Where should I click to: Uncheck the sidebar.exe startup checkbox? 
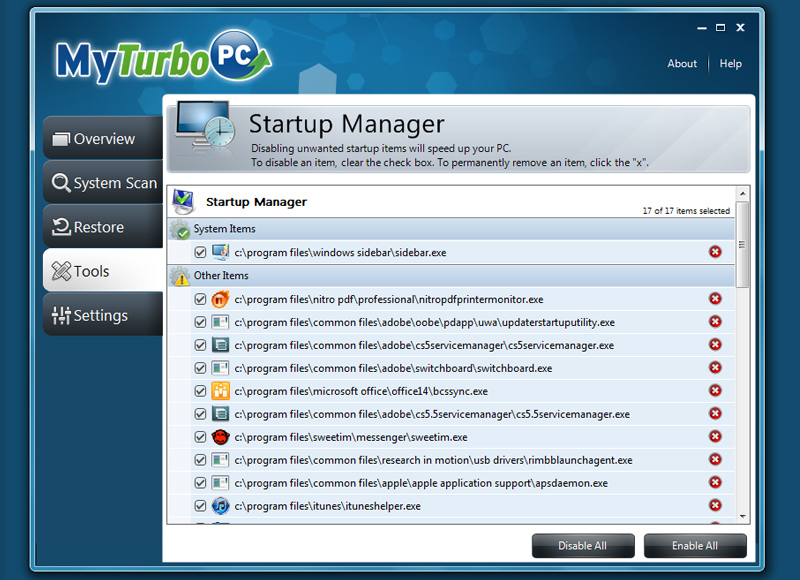coord(201,253)
